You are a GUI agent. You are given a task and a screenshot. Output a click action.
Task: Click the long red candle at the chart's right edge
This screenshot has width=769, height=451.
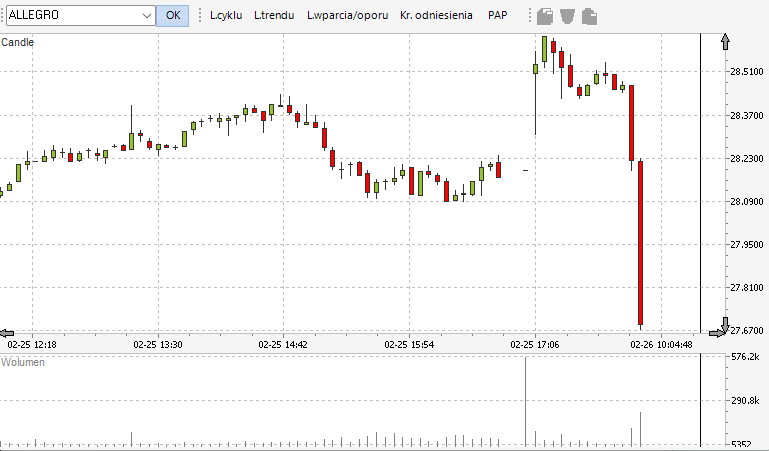pos(641,243)
